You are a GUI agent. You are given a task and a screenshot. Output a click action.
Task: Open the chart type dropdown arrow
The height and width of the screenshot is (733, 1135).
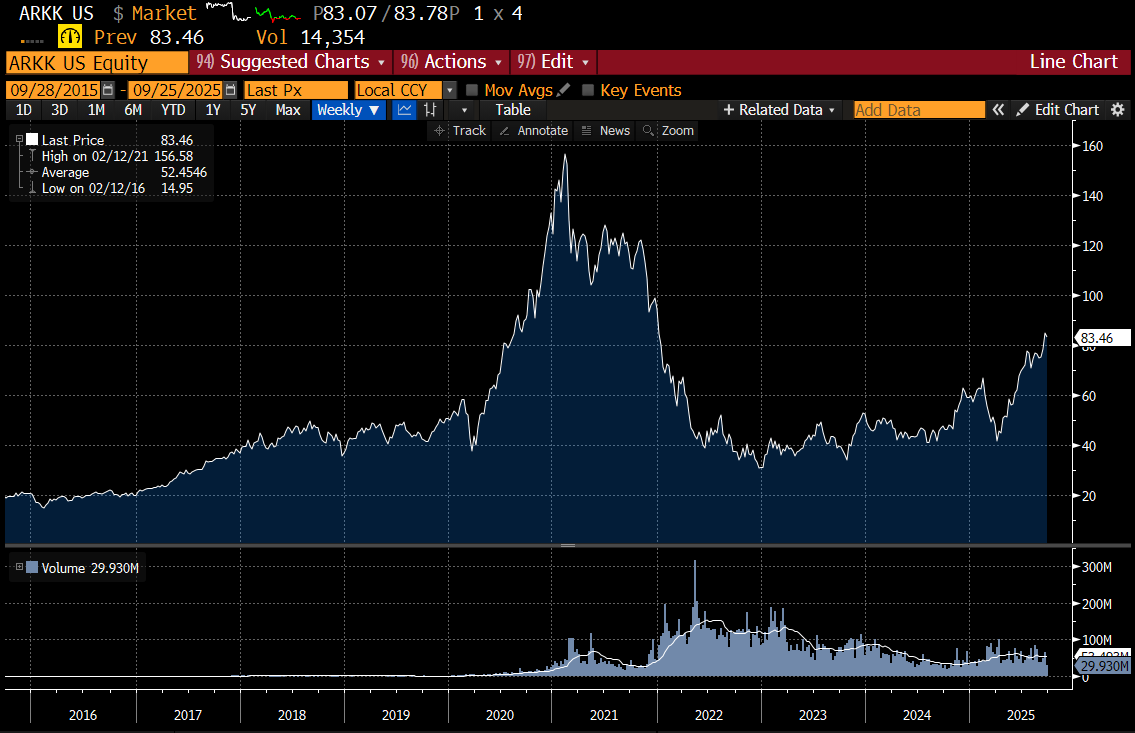tap(464, 110)
